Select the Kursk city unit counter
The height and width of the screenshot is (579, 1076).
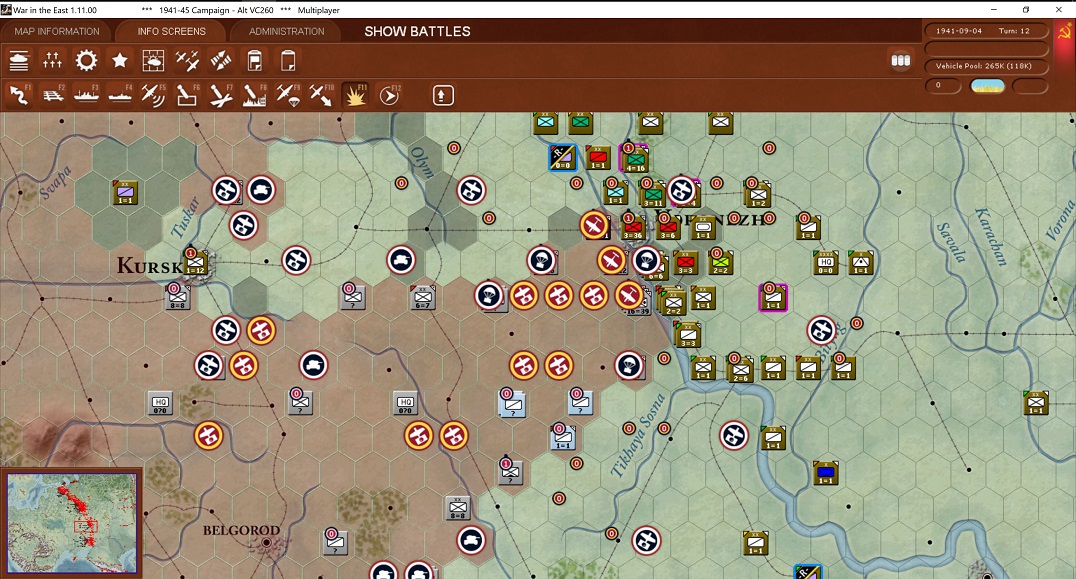[196, 263]
